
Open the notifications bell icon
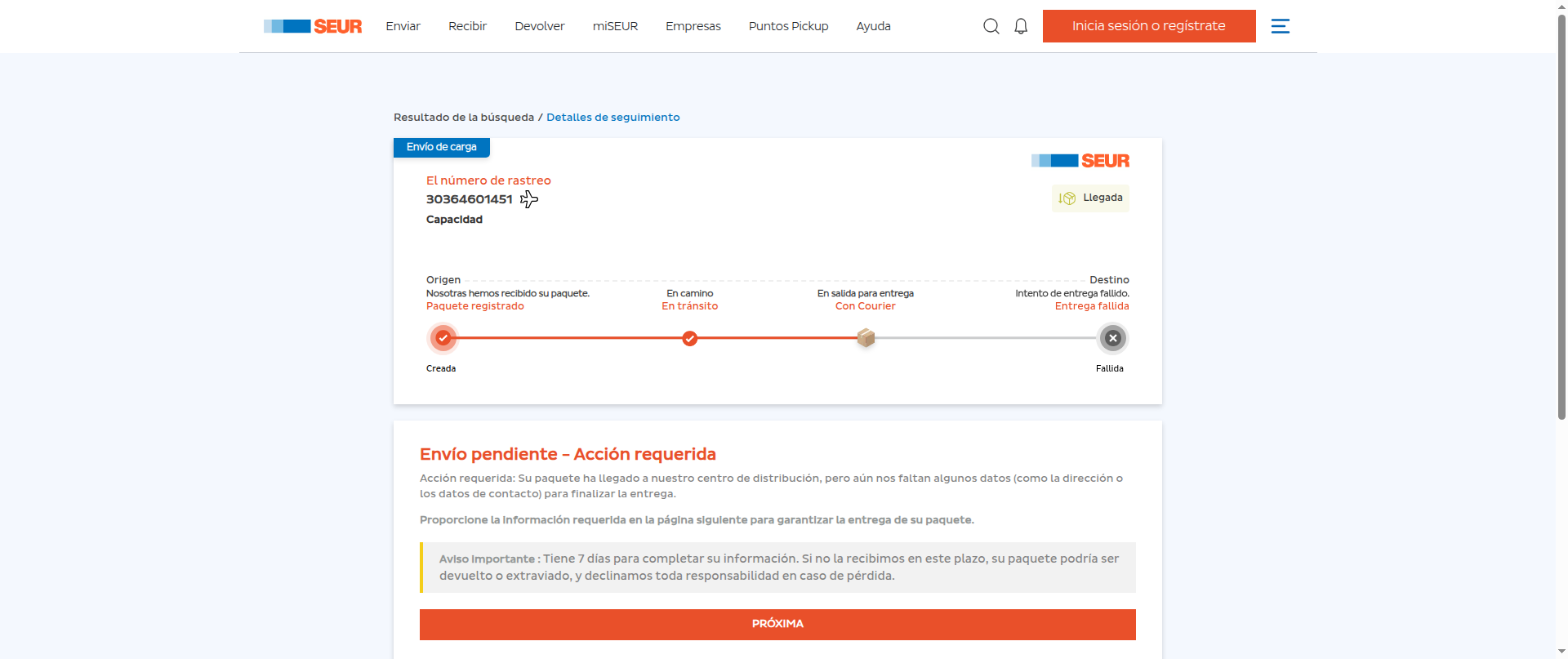(1021, 26)
